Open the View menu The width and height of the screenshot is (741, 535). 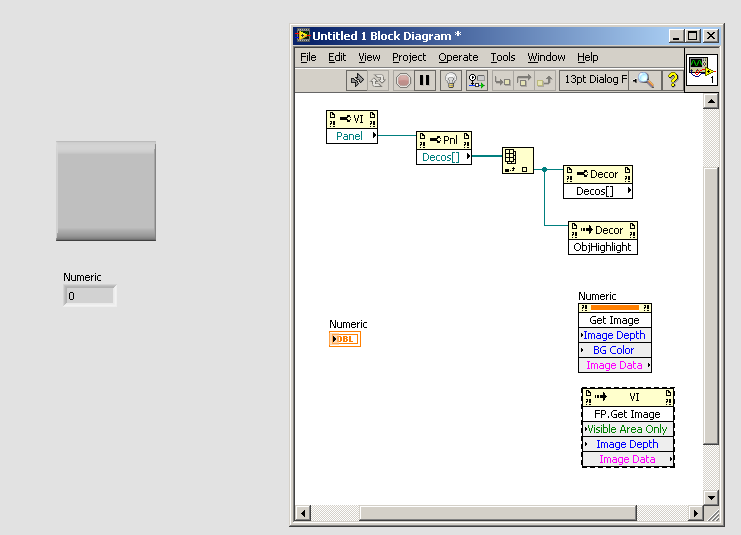point(369,57)
